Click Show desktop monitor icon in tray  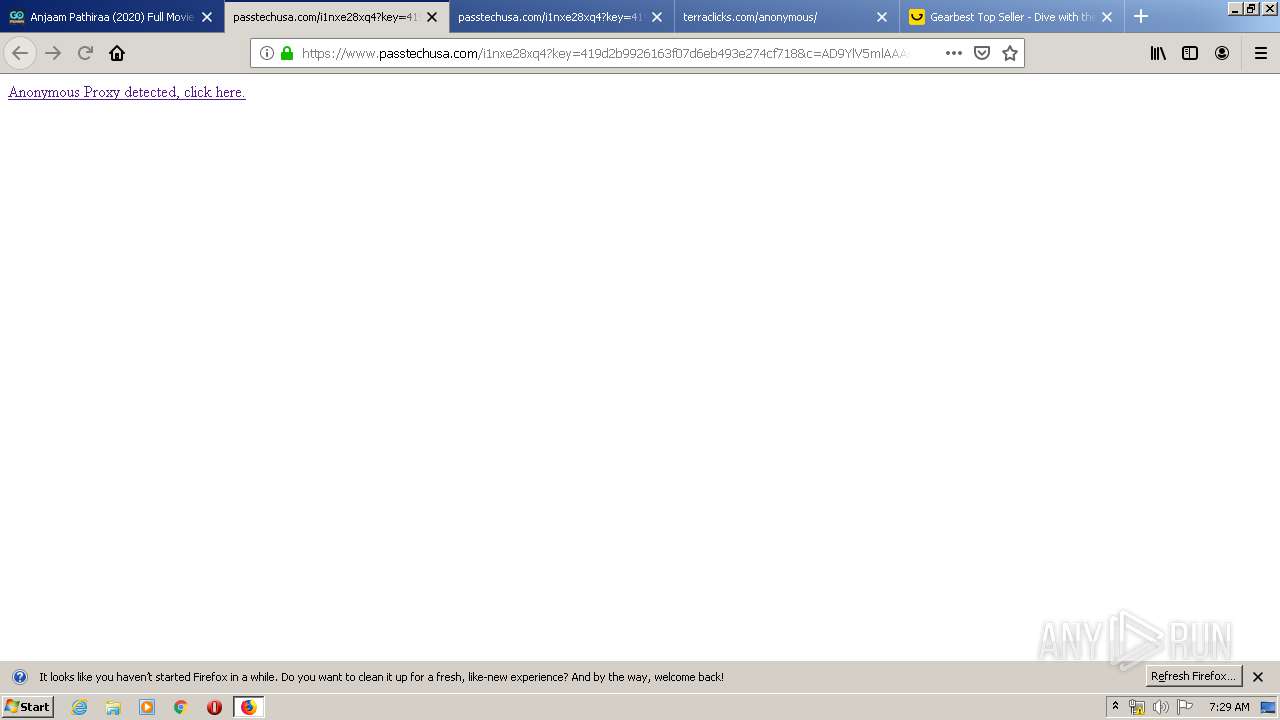(x=1268, y=707)
